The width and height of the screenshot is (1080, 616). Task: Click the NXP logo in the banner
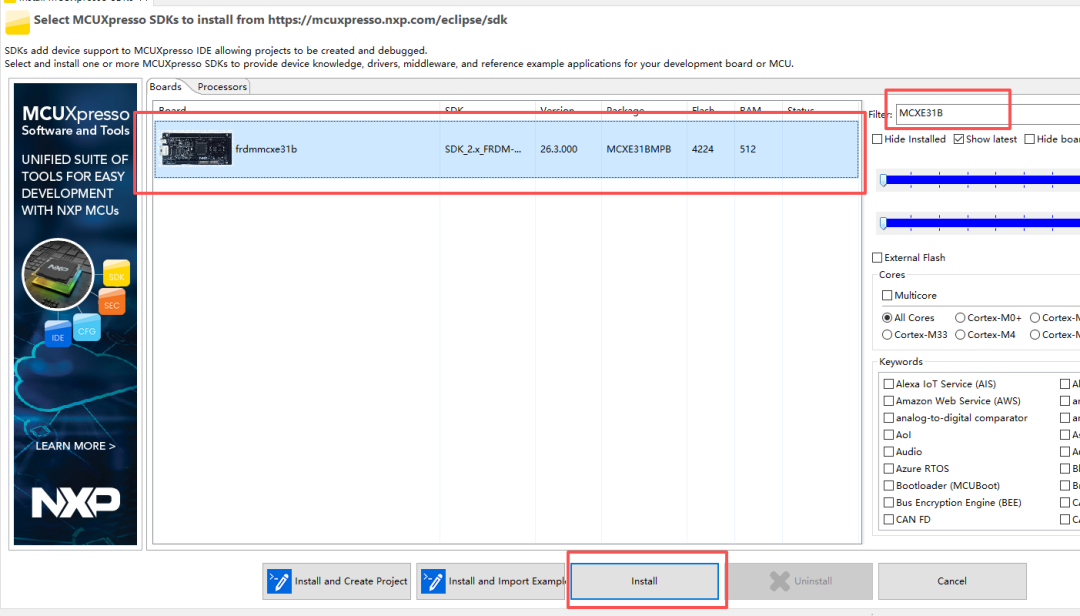76,502
